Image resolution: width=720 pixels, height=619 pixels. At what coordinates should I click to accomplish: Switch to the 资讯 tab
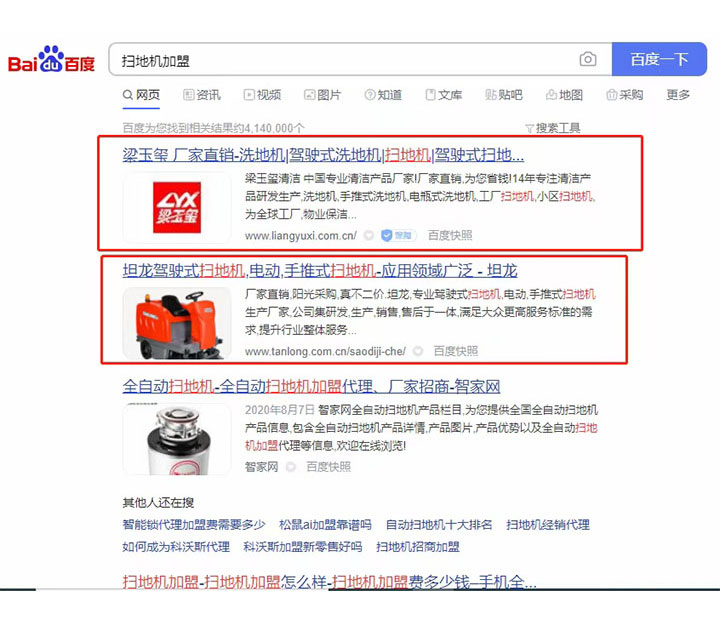tap(202, 95)
